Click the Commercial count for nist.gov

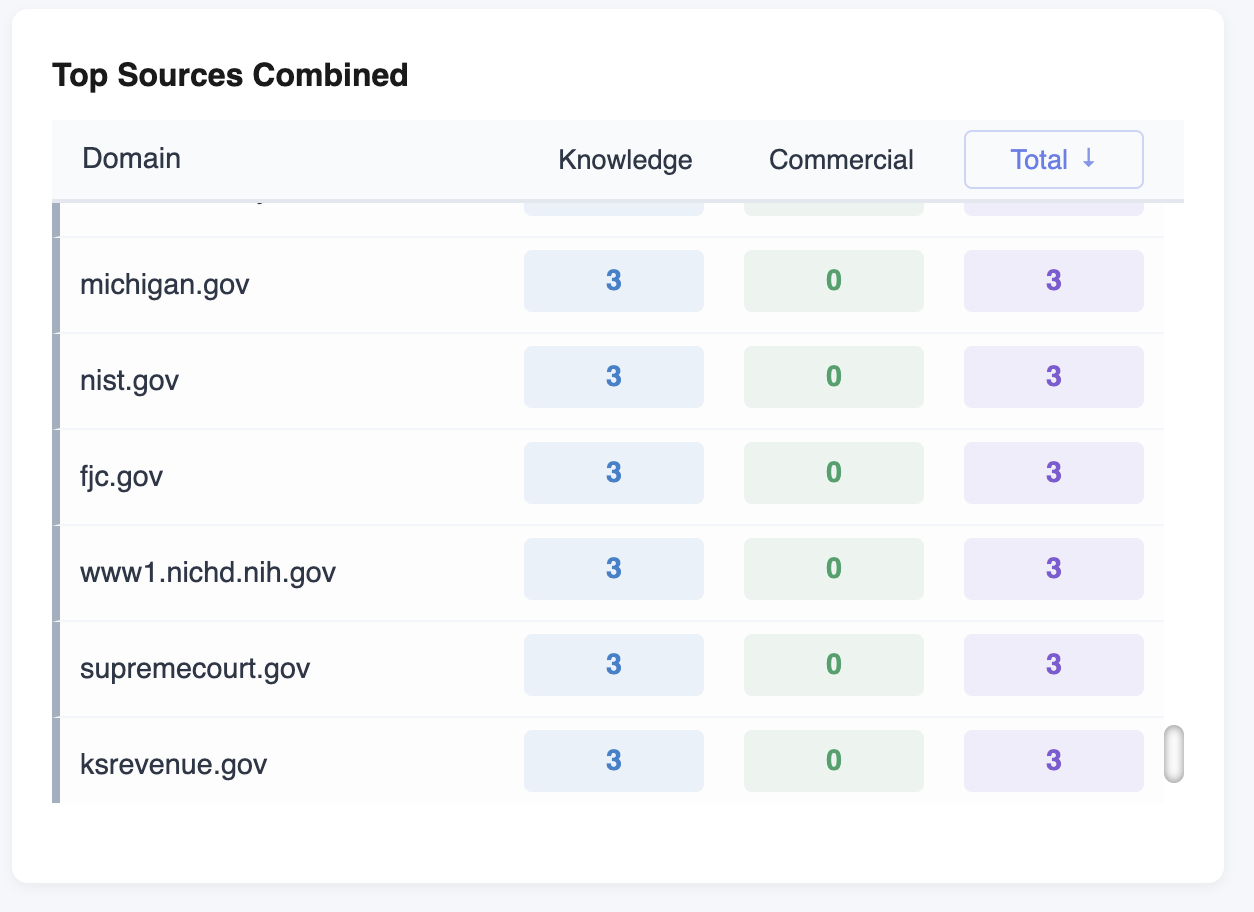(x=833, y=377)
